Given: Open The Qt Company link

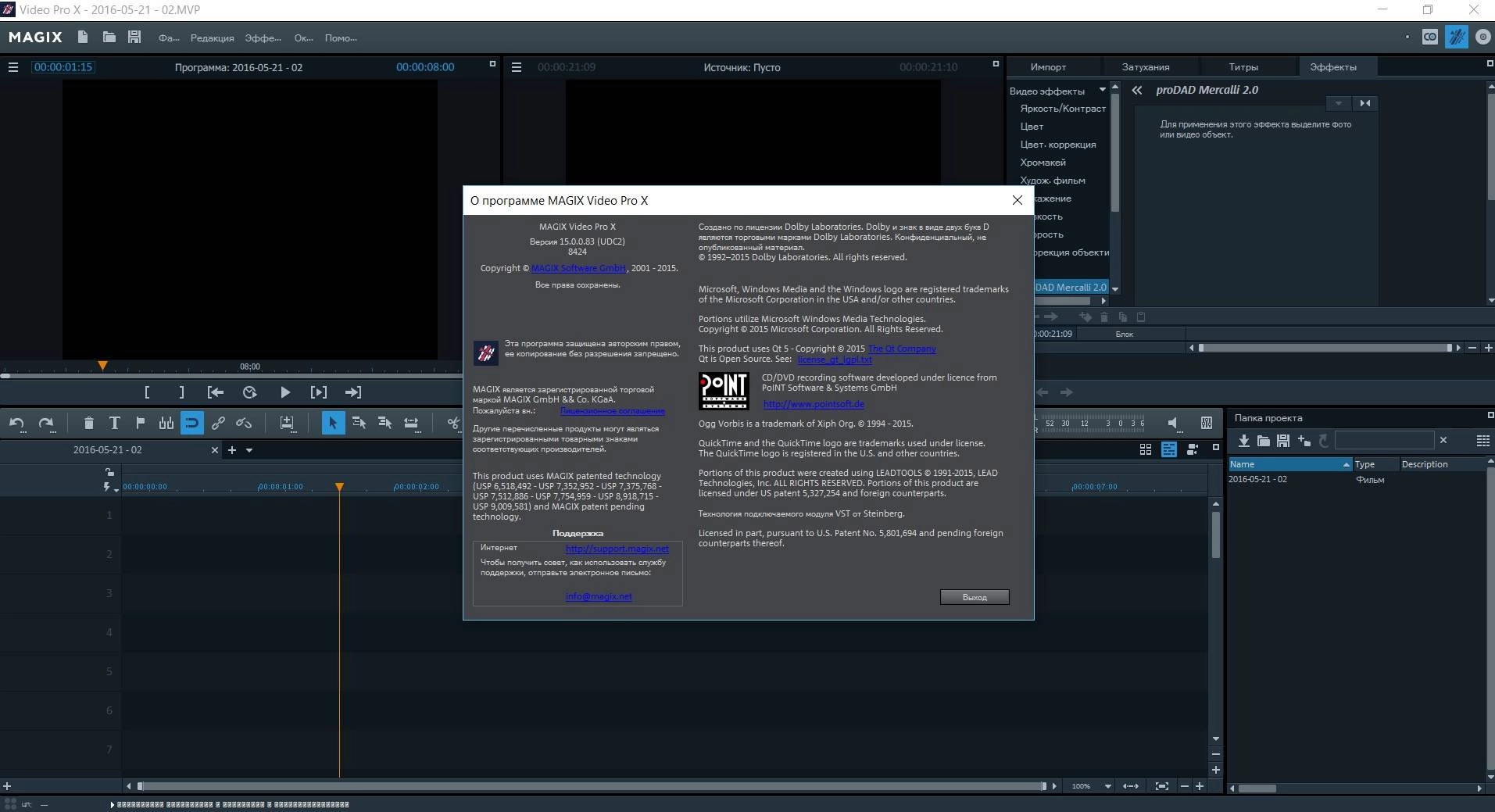Looking at the screenshot, I should click(x=902, y=349).
